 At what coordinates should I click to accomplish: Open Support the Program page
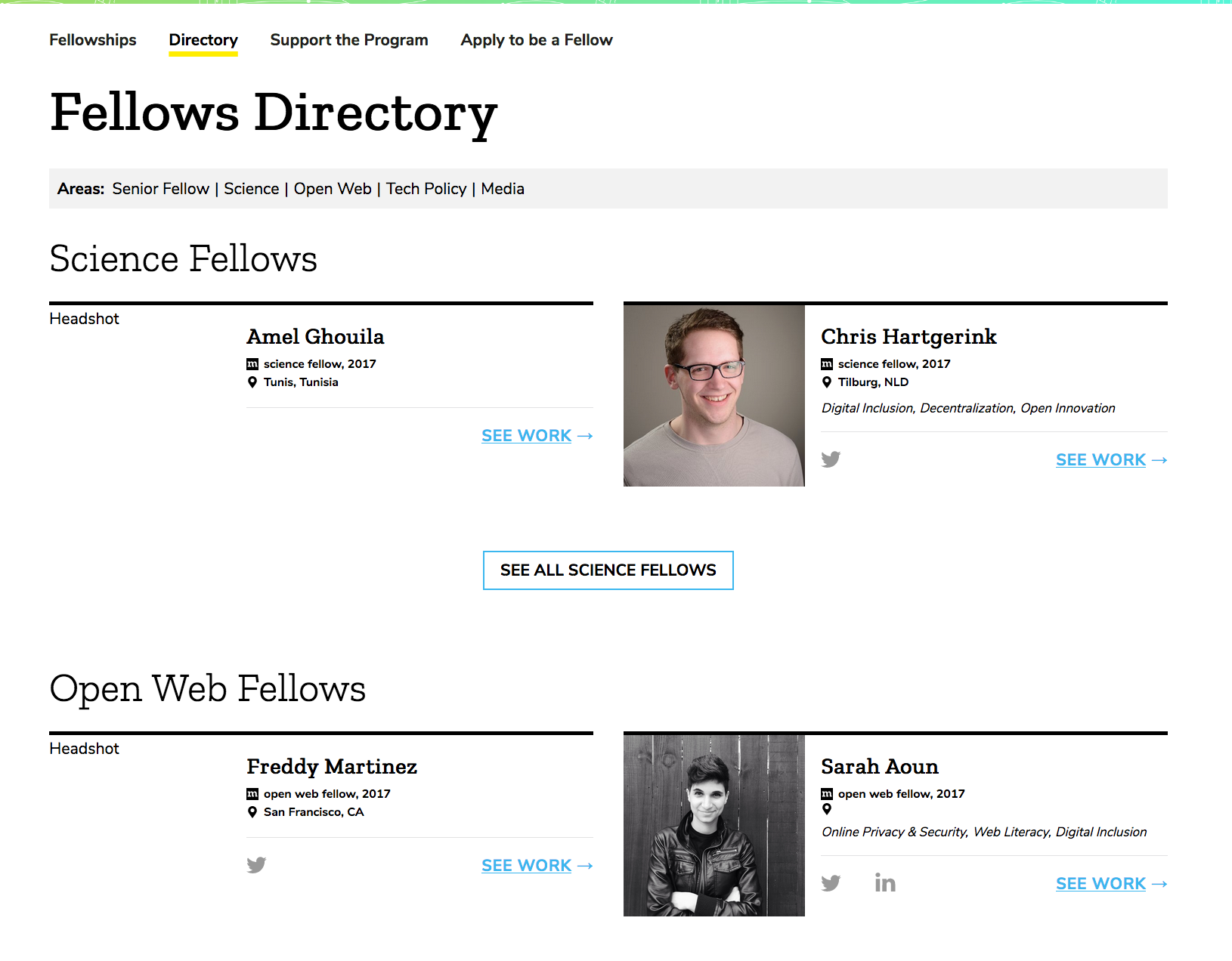(x=349, y=40)
